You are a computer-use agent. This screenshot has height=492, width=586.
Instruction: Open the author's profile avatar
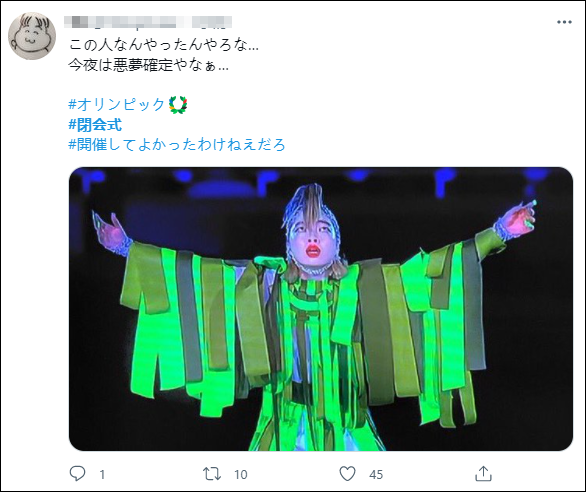click(32, 36)
